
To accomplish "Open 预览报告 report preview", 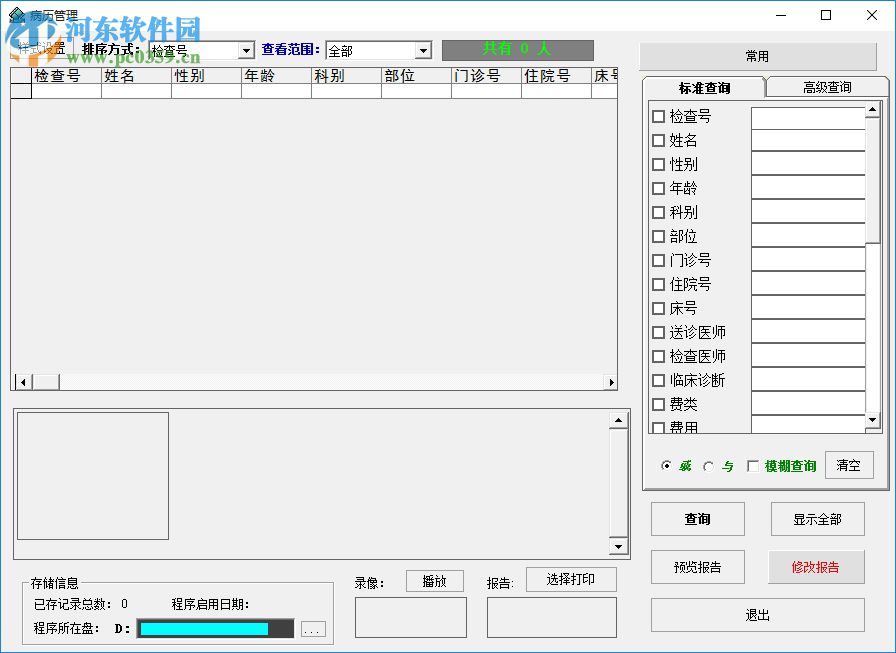I will pos(698,567).
